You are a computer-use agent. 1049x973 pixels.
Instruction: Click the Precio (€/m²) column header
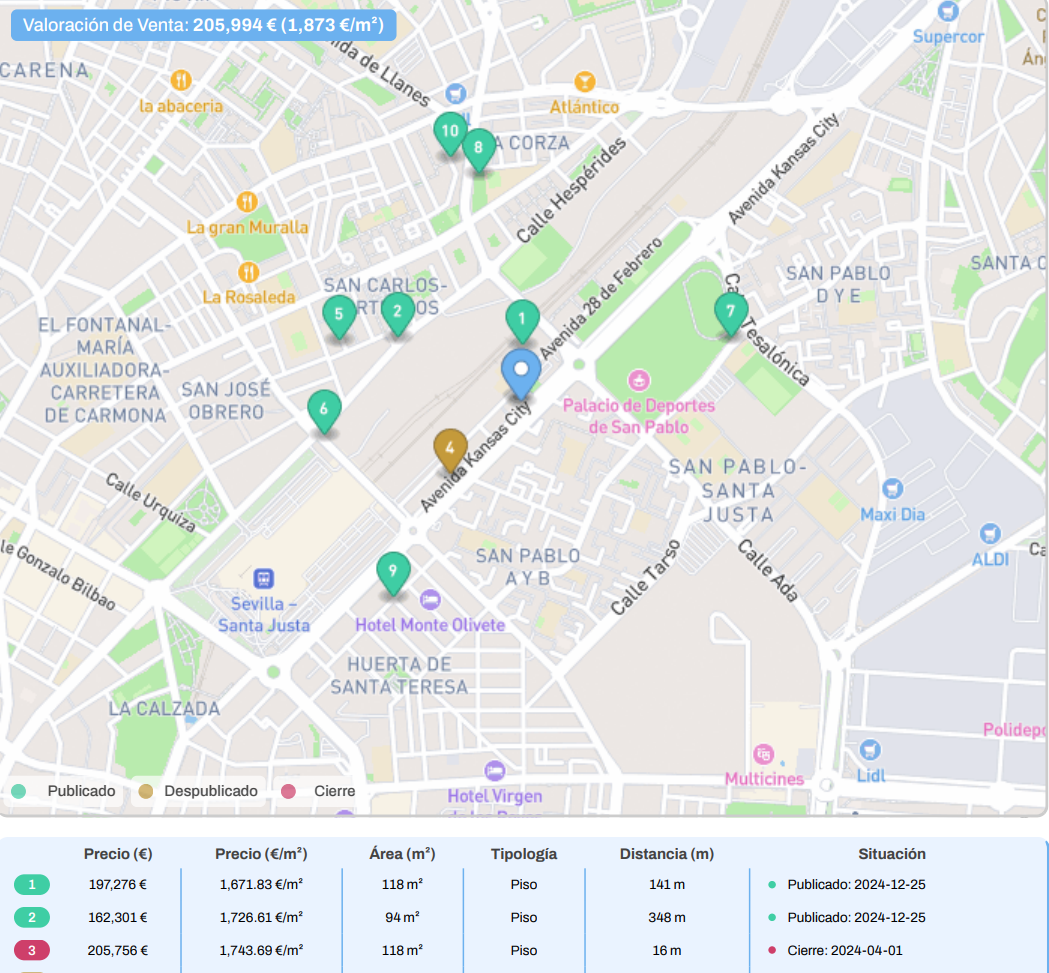261,854
